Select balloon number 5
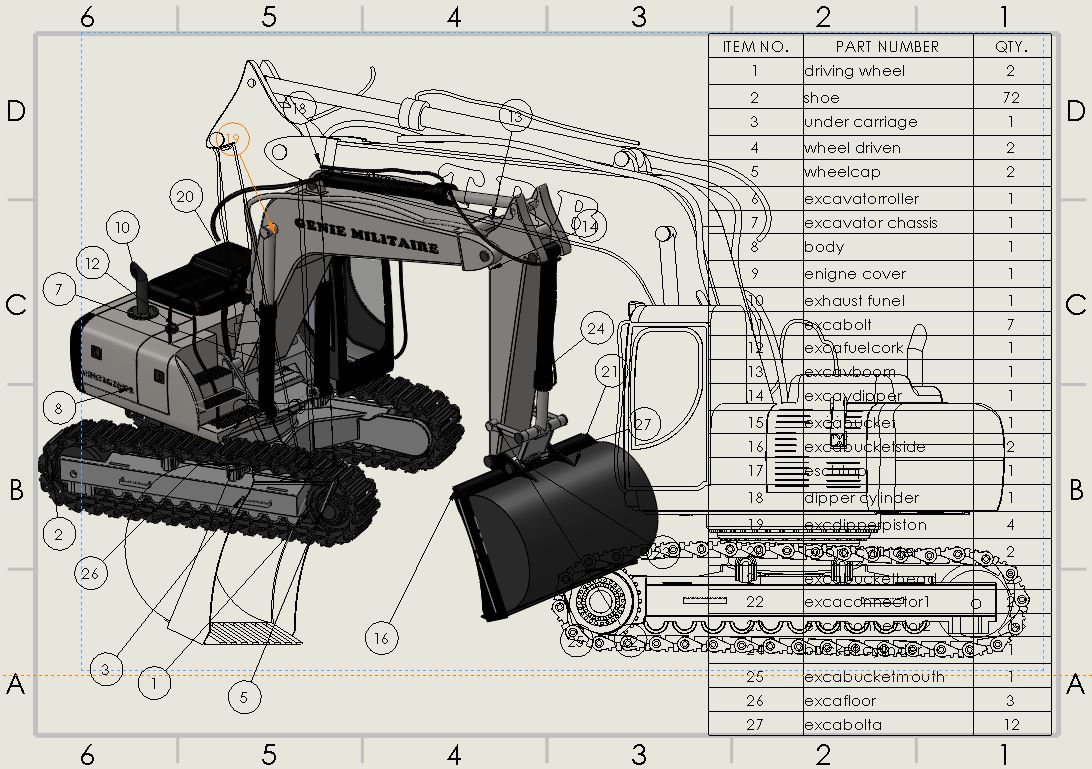 tap(244, 697)
